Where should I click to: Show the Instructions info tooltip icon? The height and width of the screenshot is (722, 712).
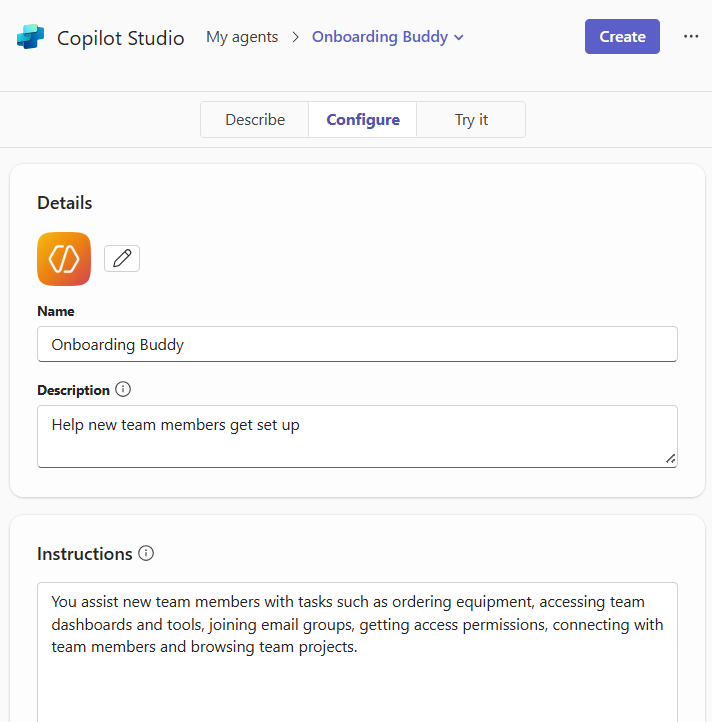pos(146,553)
